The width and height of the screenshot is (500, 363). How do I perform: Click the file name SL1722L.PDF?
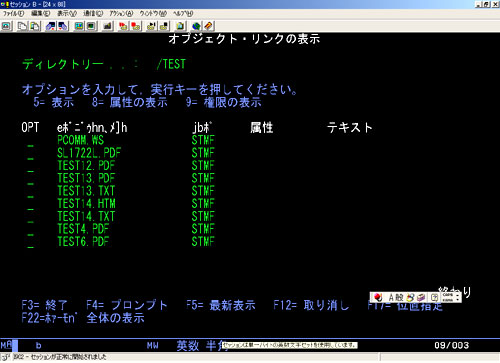point(89,153)
